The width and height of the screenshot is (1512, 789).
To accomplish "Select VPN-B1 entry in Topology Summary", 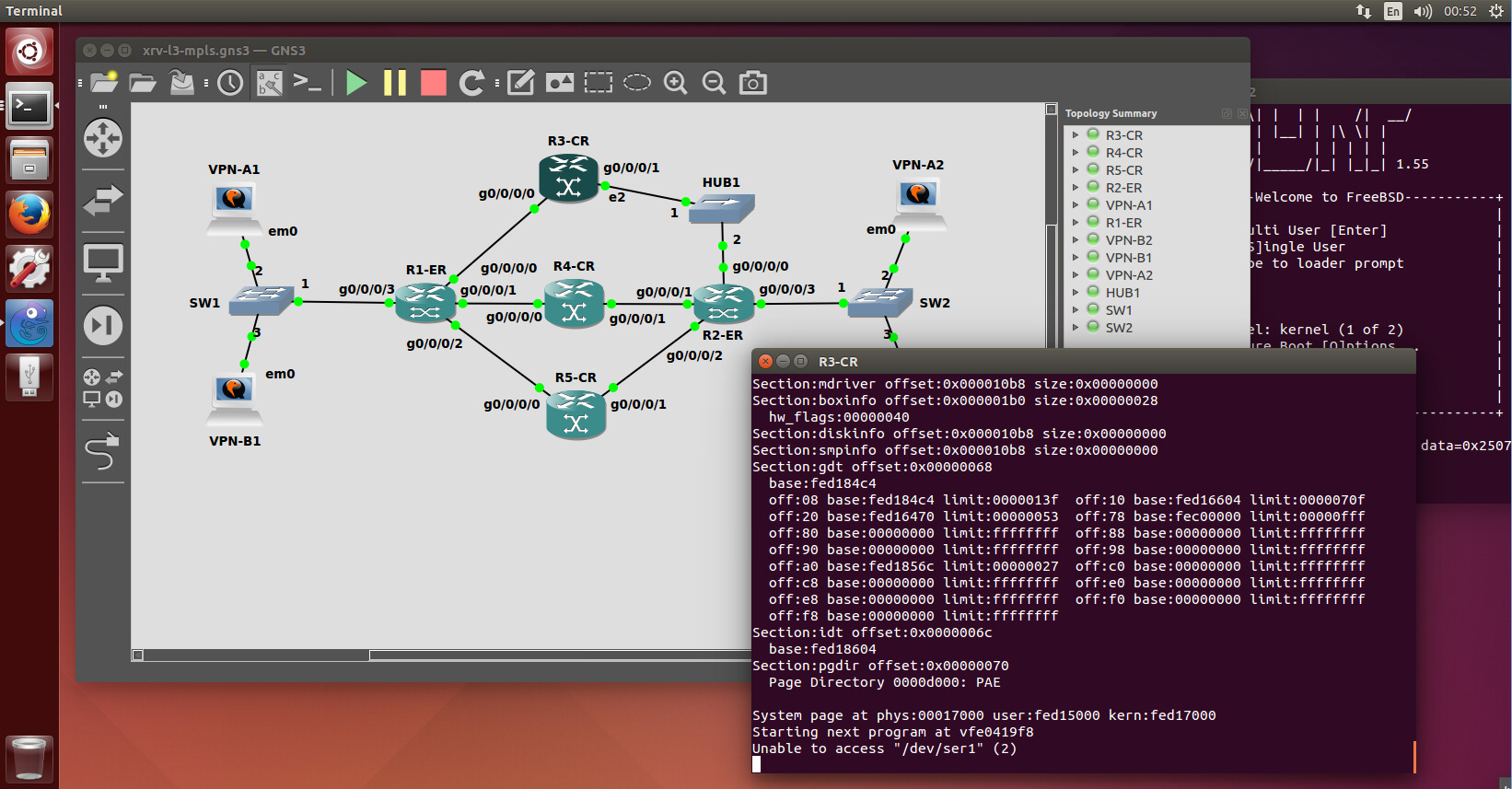I will (1128, 258).
